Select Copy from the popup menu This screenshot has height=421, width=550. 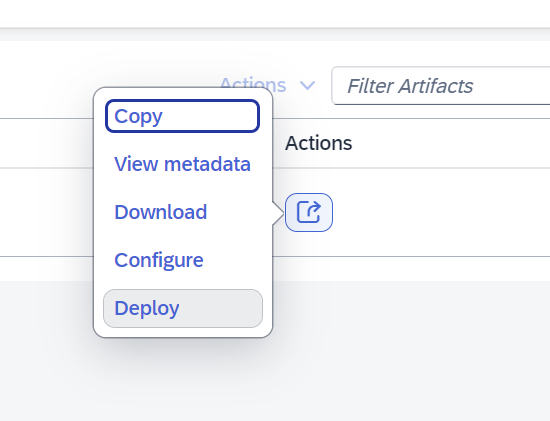182,116
